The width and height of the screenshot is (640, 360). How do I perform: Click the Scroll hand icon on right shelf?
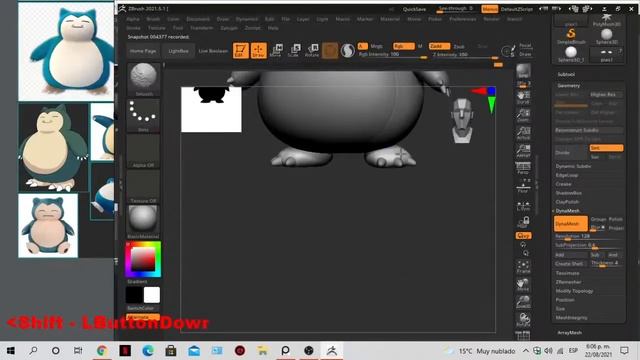(523, 98)
